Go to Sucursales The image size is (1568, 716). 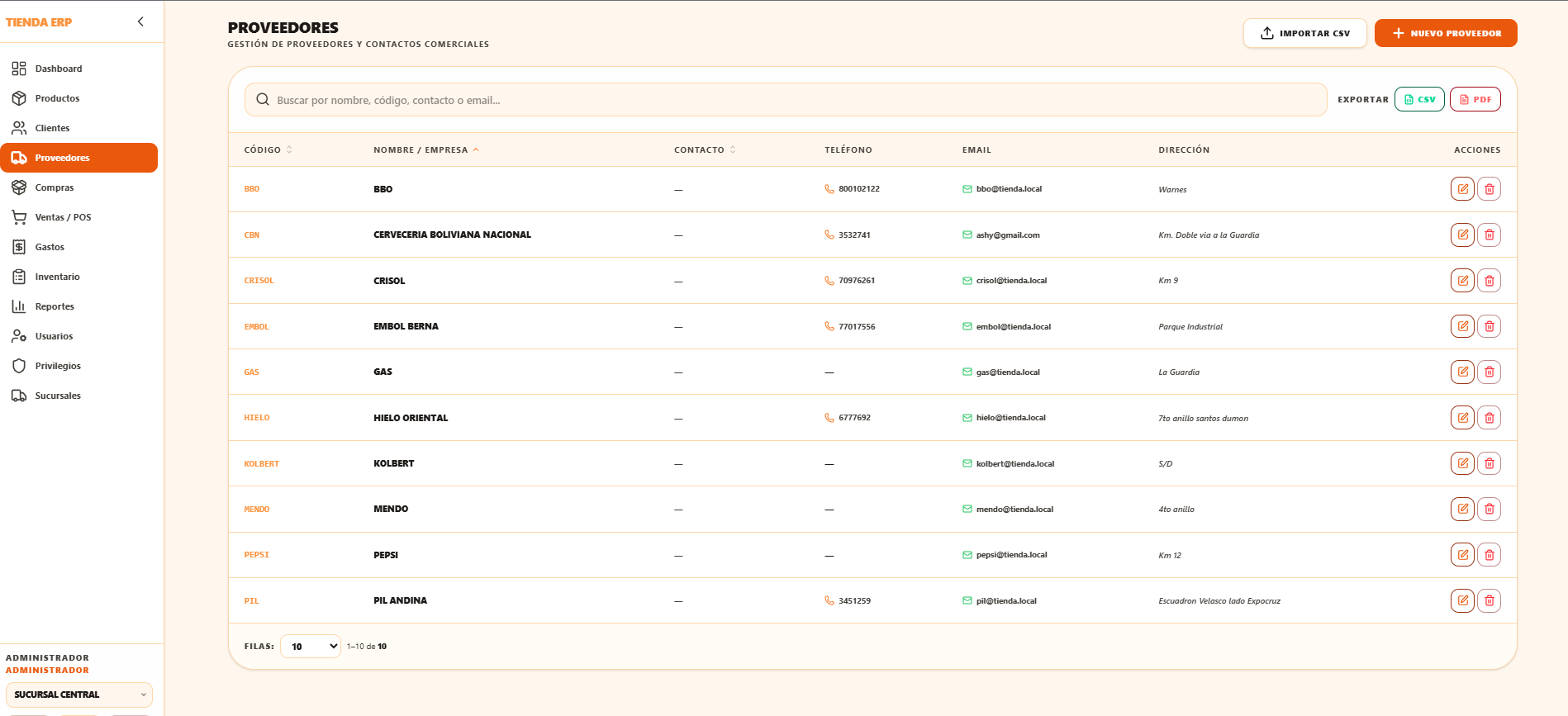pyautogui.click(x=79, y=396)
